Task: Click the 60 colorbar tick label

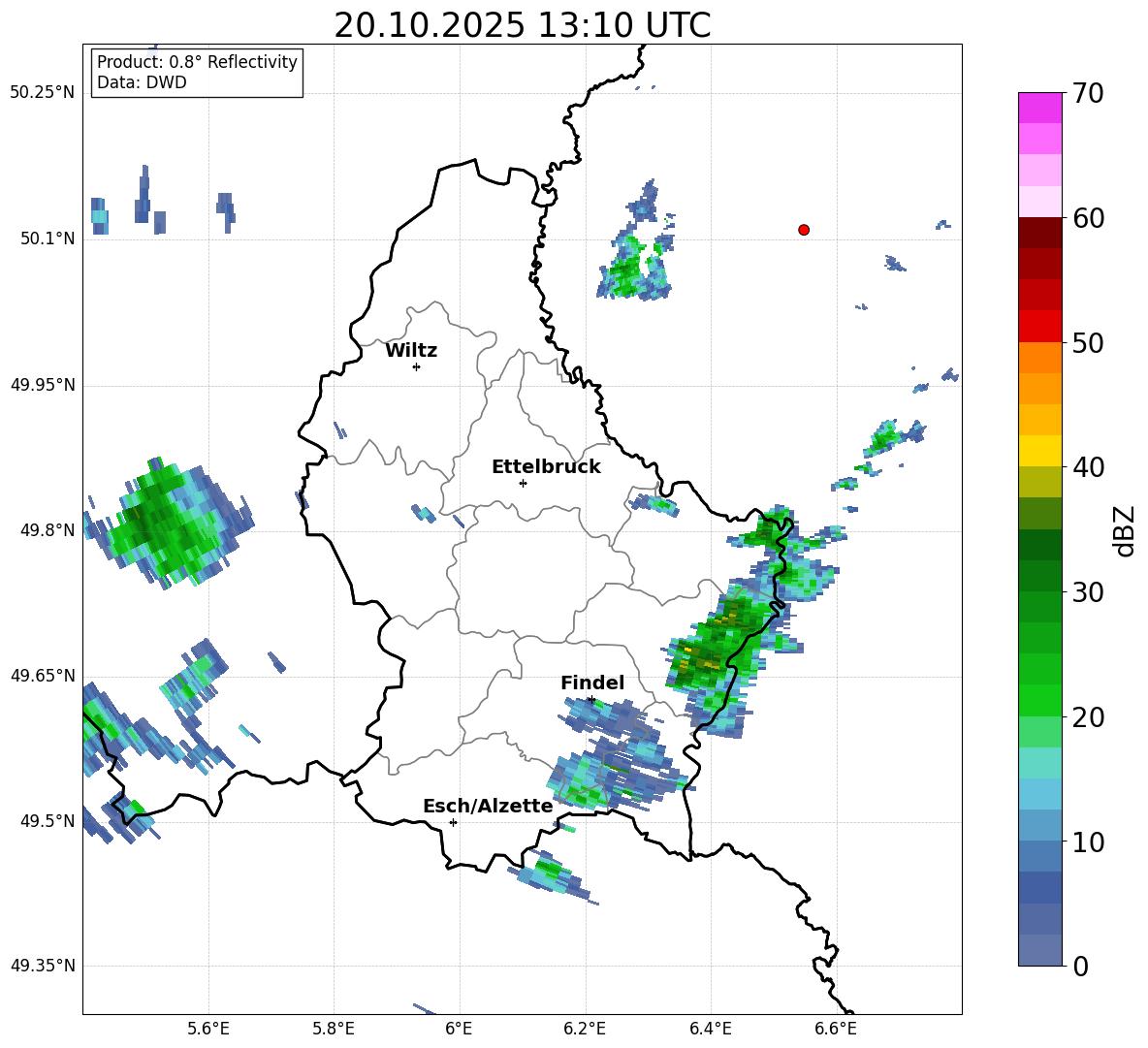Action: point(1088,218)
